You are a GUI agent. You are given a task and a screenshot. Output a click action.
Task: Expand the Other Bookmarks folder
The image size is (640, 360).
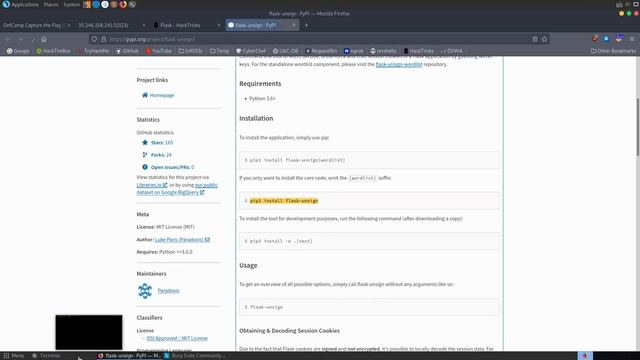point(613,51)
